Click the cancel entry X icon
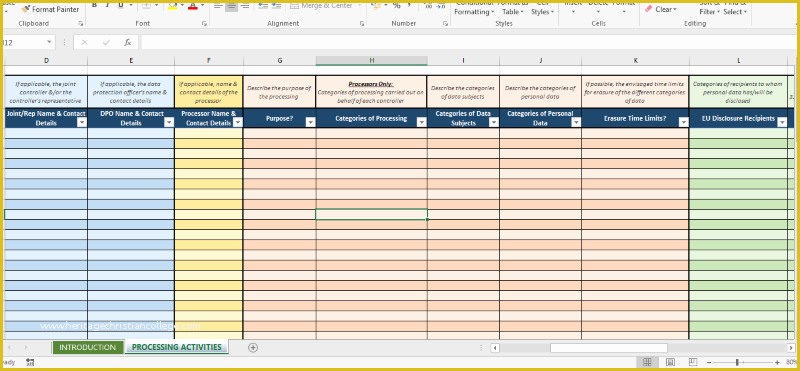The image size is (800, 371). click(85, 42)
